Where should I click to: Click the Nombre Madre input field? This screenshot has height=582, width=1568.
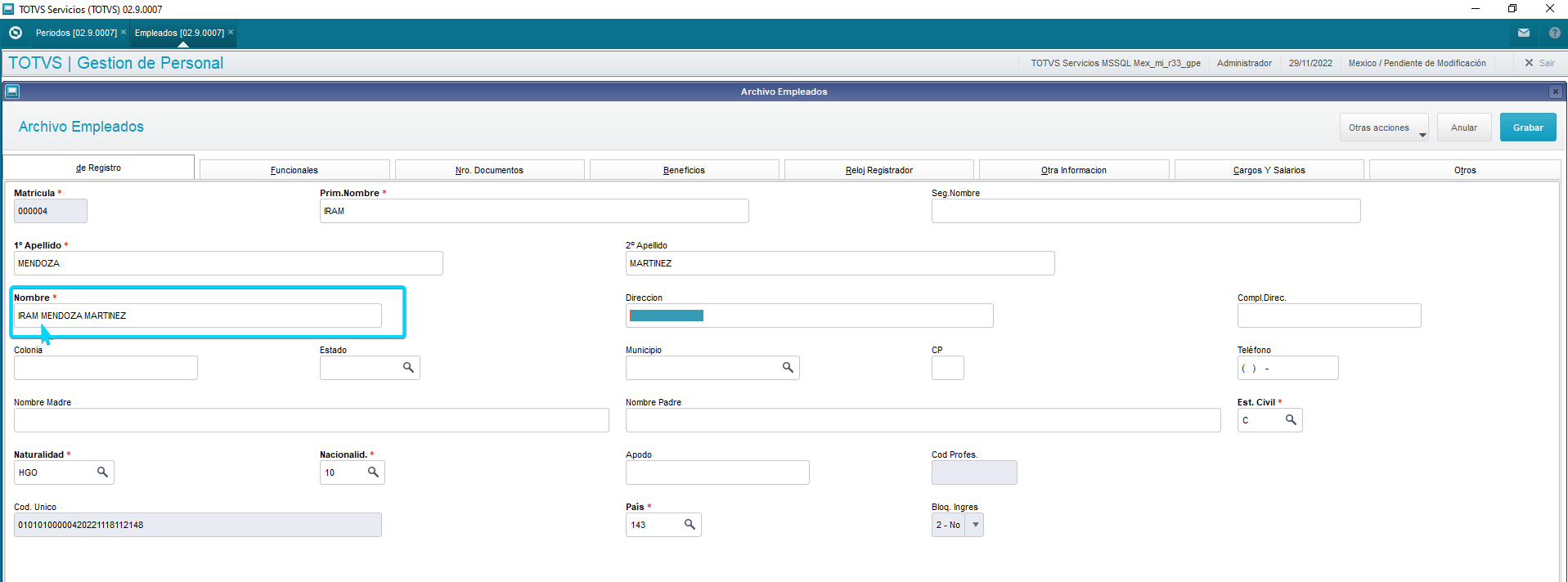(312, 420)
